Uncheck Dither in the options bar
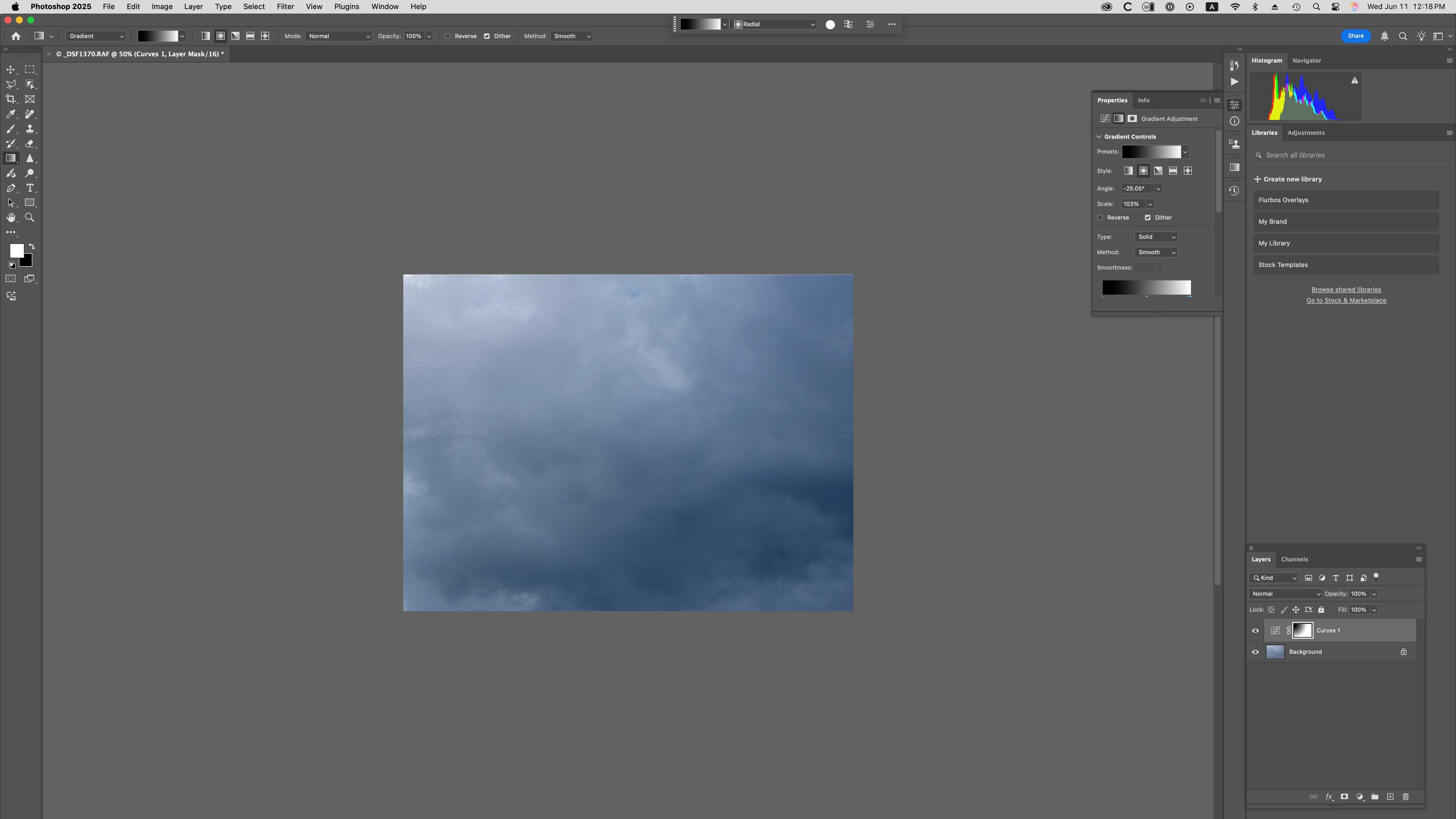 (487, 36)
